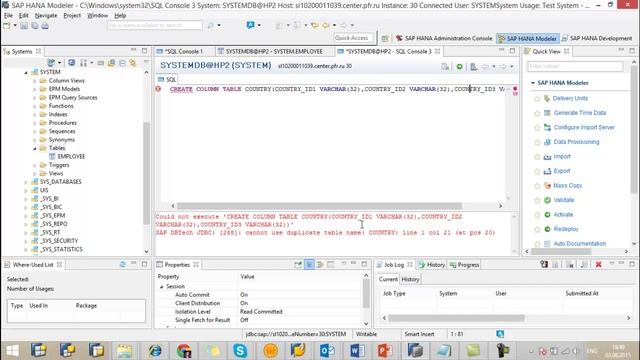This screenshot has width=640, height=360.
Task: Click the Activate icon in Quick View
Action: point(547,215)
